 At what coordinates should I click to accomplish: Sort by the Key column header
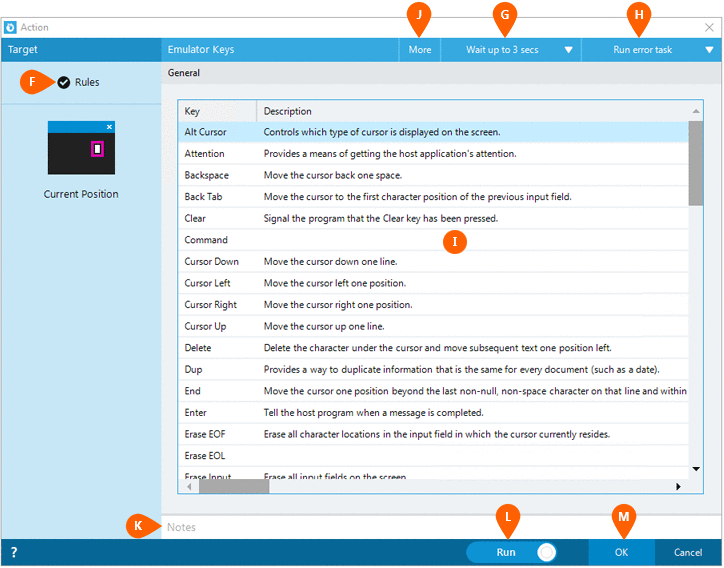(x=217, y=111)
